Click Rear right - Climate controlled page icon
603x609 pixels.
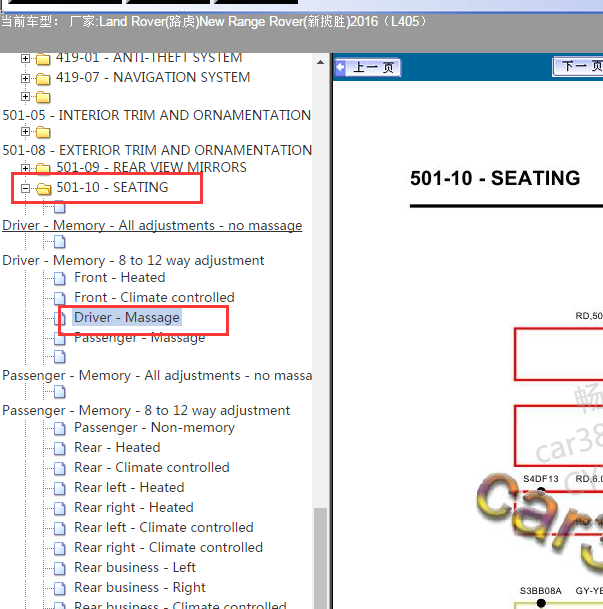59,548
